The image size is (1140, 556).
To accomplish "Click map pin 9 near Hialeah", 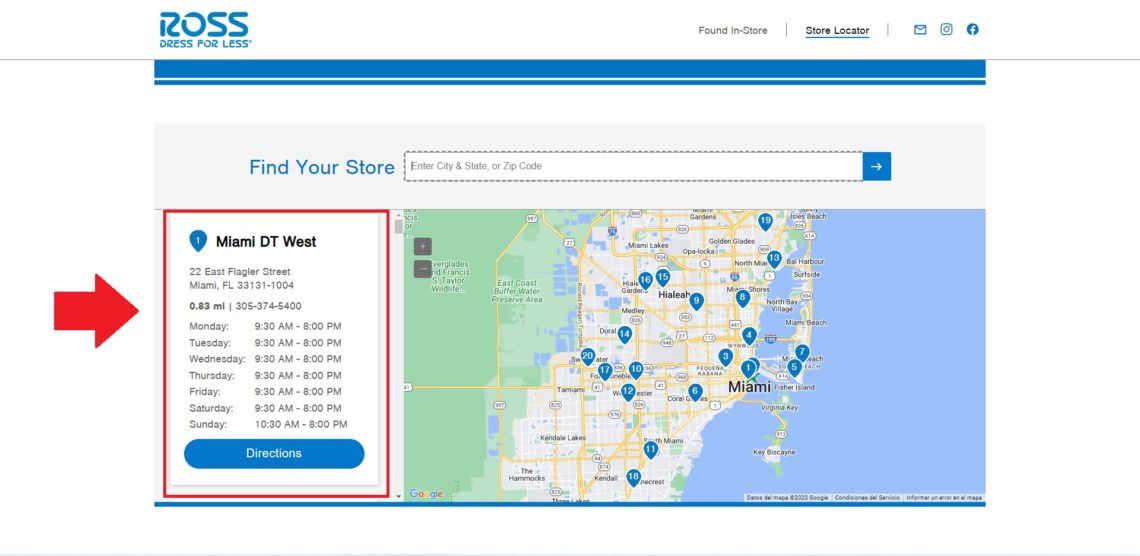I will tap(697, 300).
